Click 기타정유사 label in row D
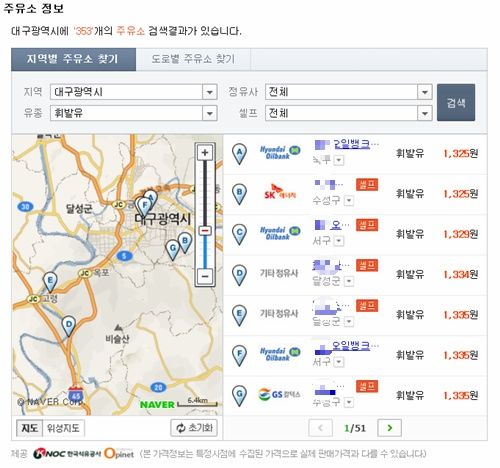 click(279, 273)
